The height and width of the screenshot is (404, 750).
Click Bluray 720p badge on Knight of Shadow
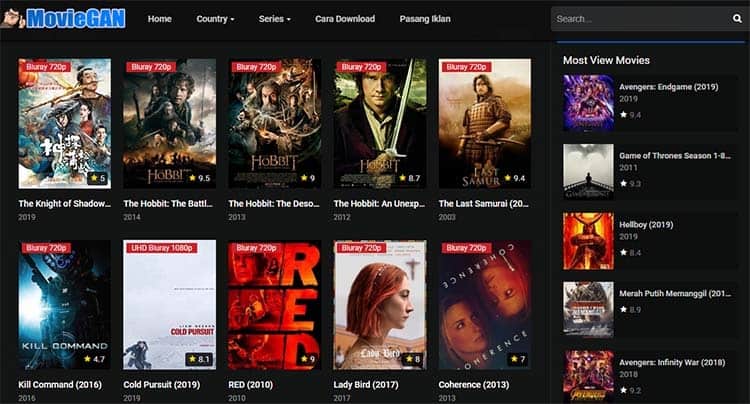pyautogui.click(x=46, y=67)
